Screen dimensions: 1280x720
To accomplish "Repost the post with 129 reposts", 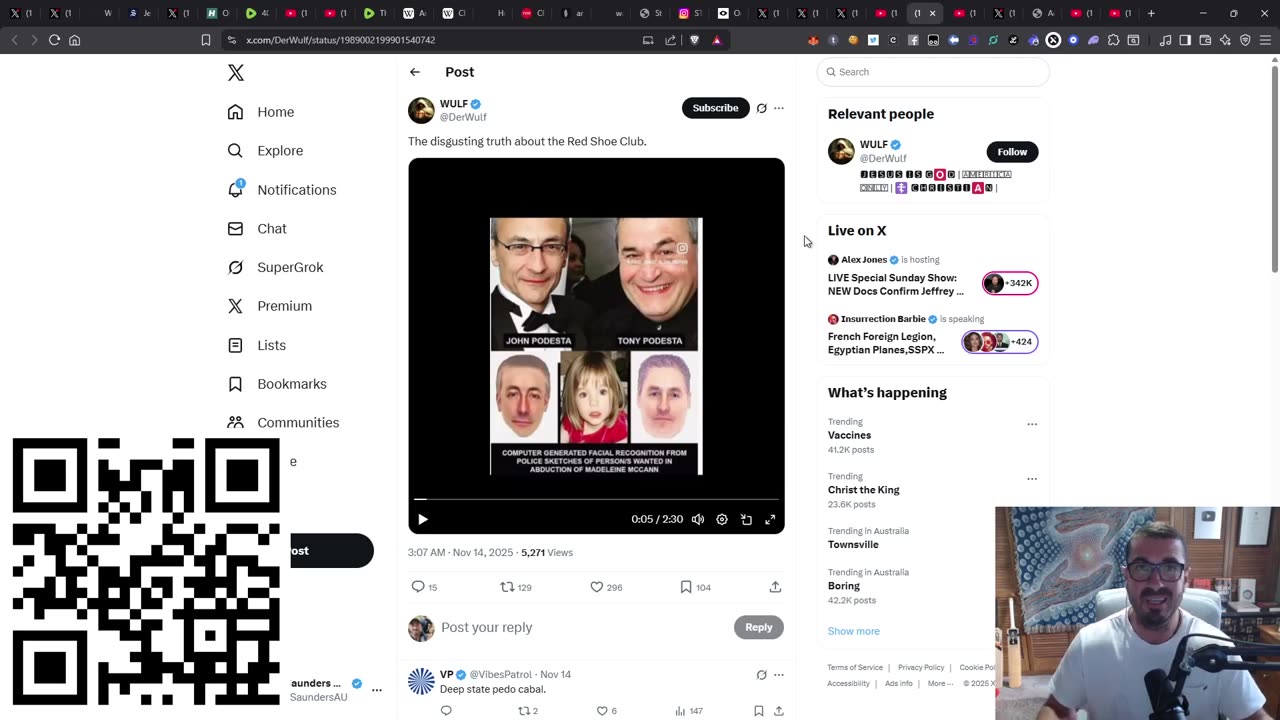I will tap(516, 587).
